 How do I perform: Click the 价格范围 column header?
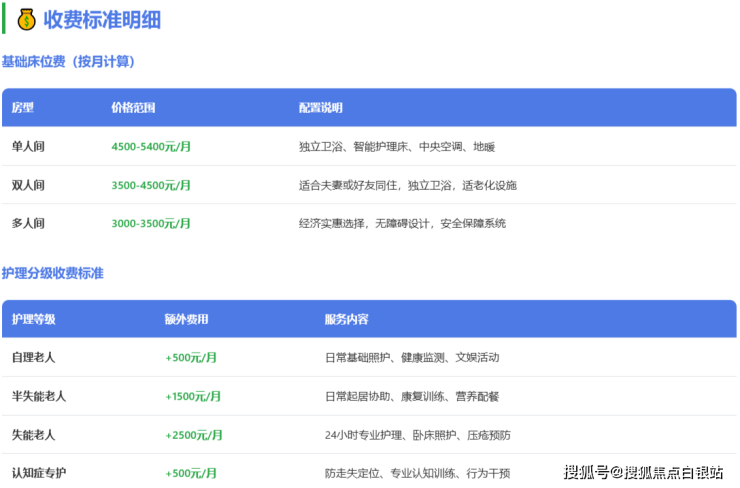(133, 108)
